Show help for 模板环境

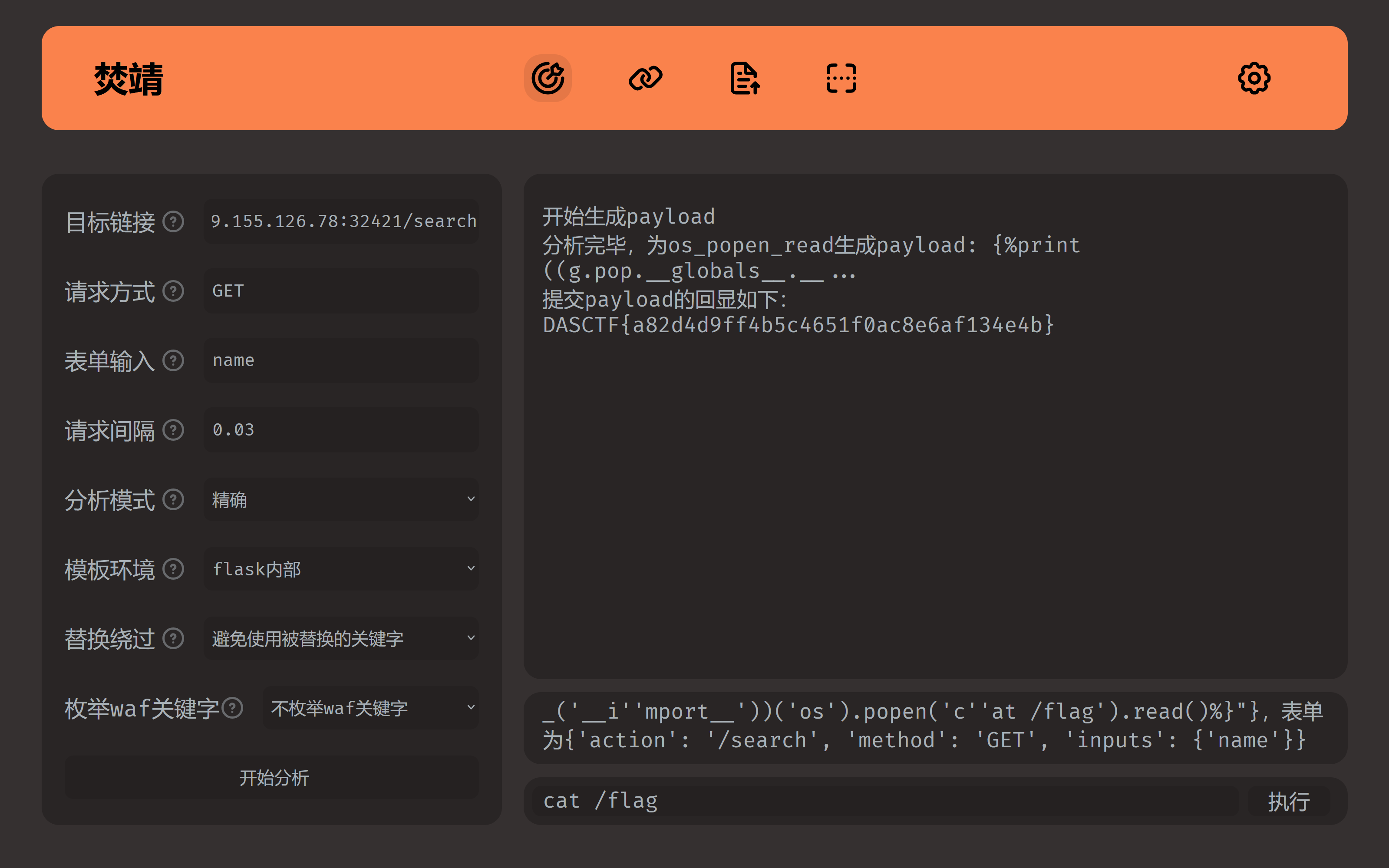(x=173, y=569)
